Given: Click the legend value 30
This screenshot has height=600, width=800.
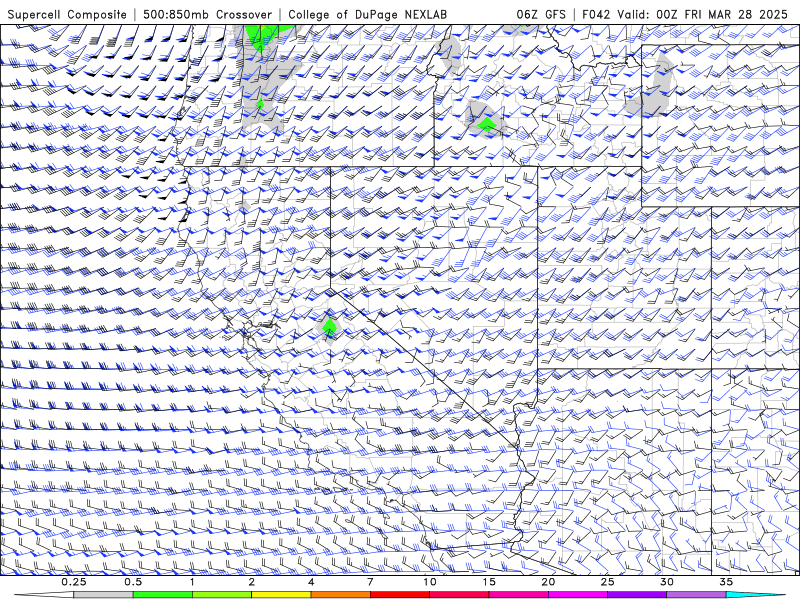Looking at the screenshot, I should [x=666, y=582].
